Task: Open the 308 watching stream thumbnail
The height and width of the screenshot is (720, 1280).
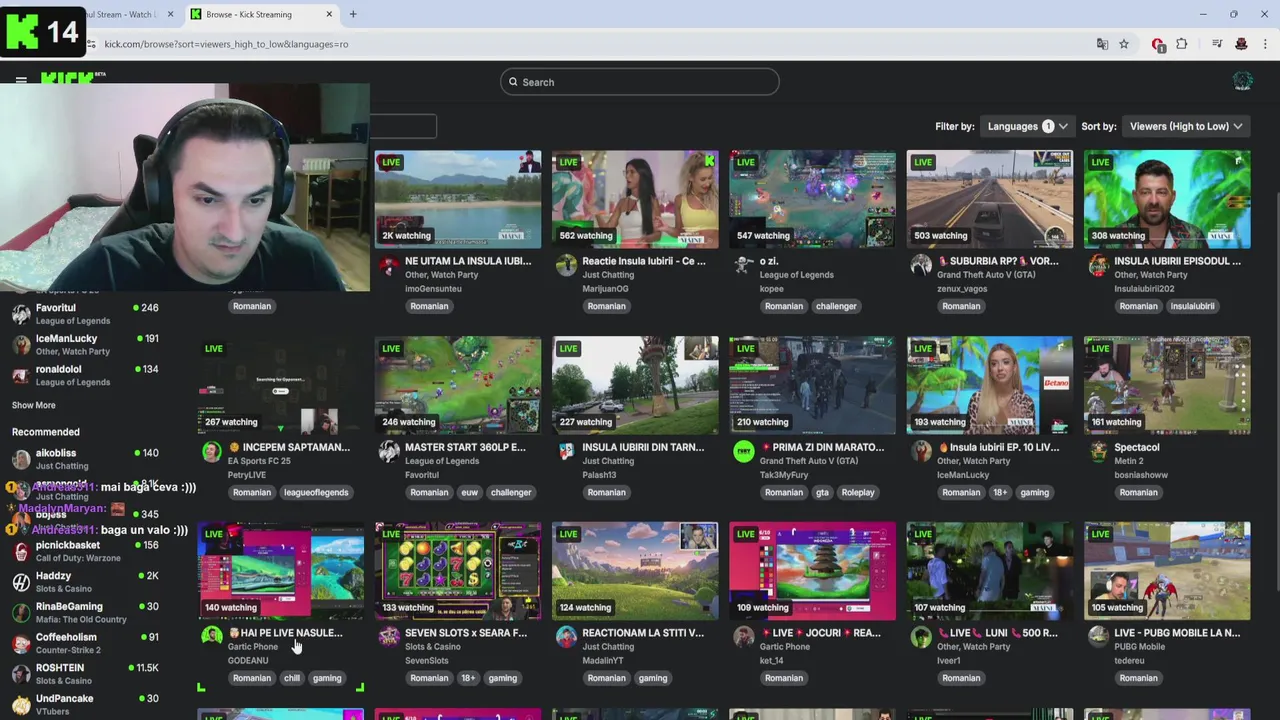Action: click(1167, 199)
